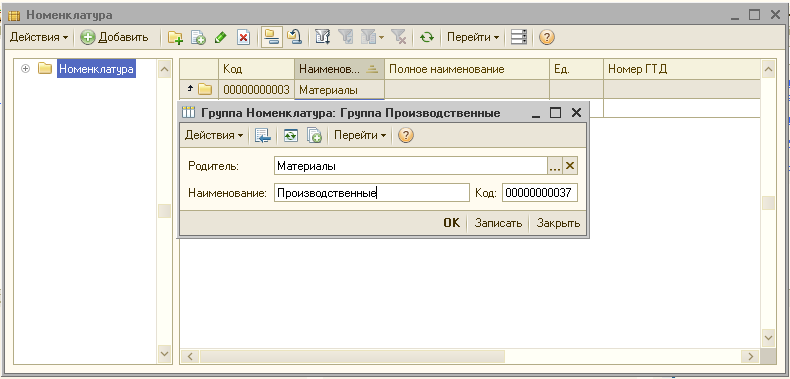Open help in the group dialog toolbar
The height and width of the screenshot is (379, 790).
406,135
